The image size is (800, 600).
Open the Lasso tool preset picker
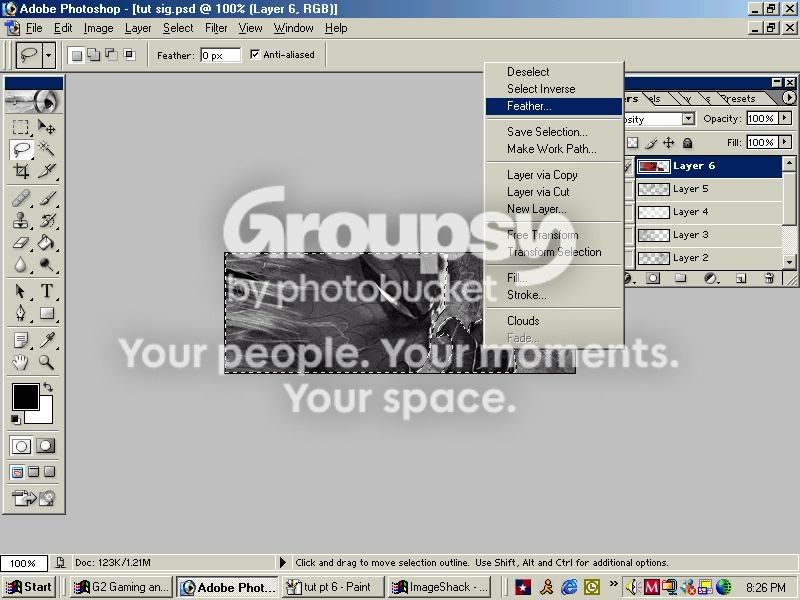coord(49,55)
